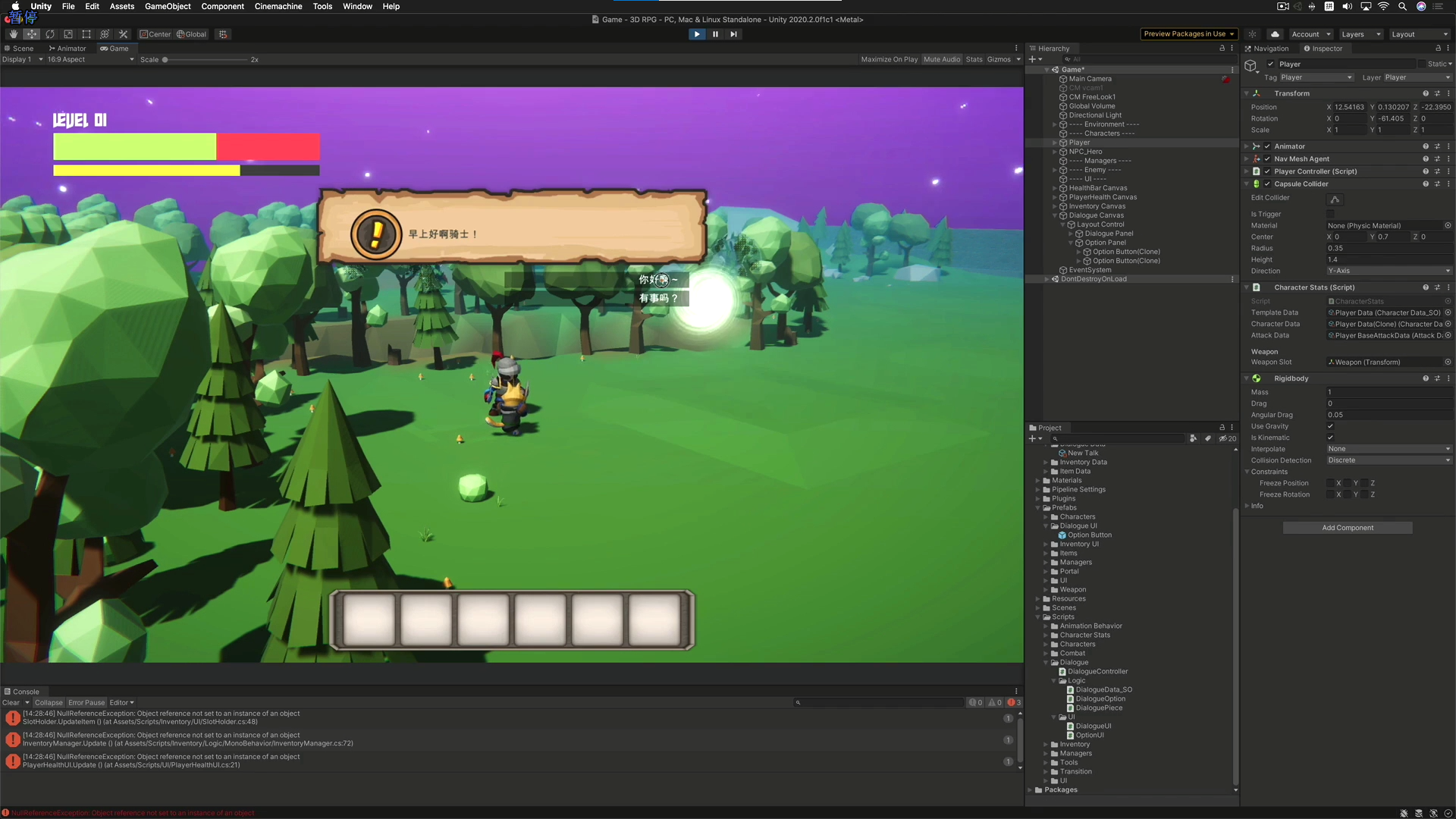This screenshot has width=1456, height=819.
Task: Open the Cinemachine menu
Action: point(278,6)
